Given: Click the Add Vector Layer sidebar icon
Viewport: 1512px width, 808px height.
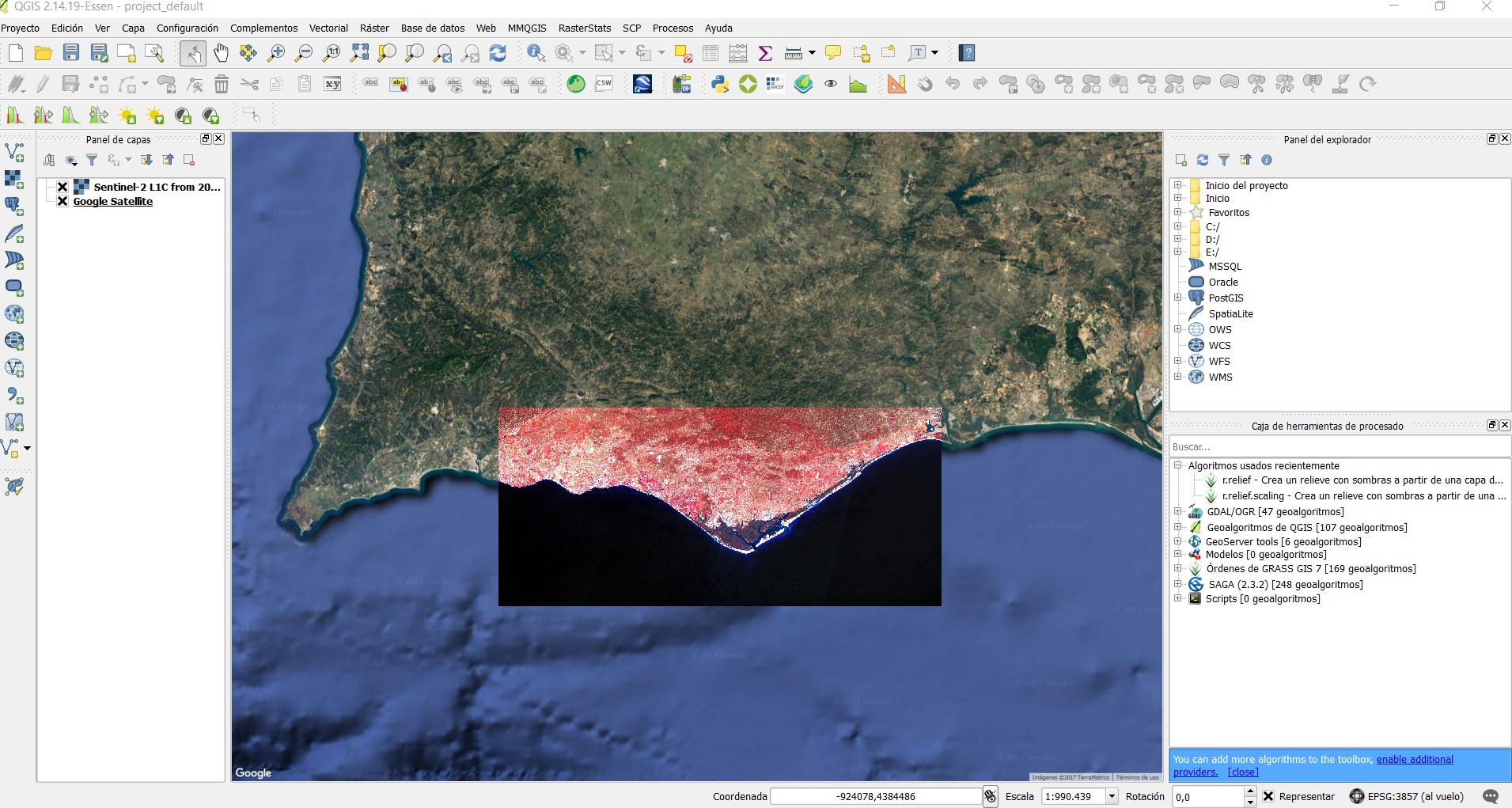Looking at the screenshot, I should tap(14, 152).
